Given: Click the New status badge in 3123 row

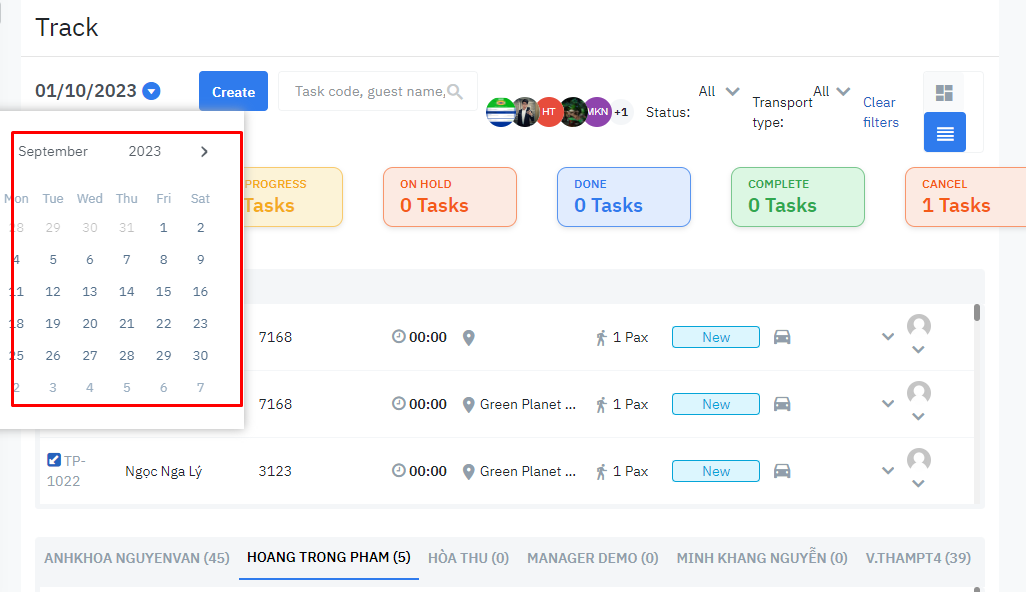Looking at the screenshot, I should click(x=716, y=471).
